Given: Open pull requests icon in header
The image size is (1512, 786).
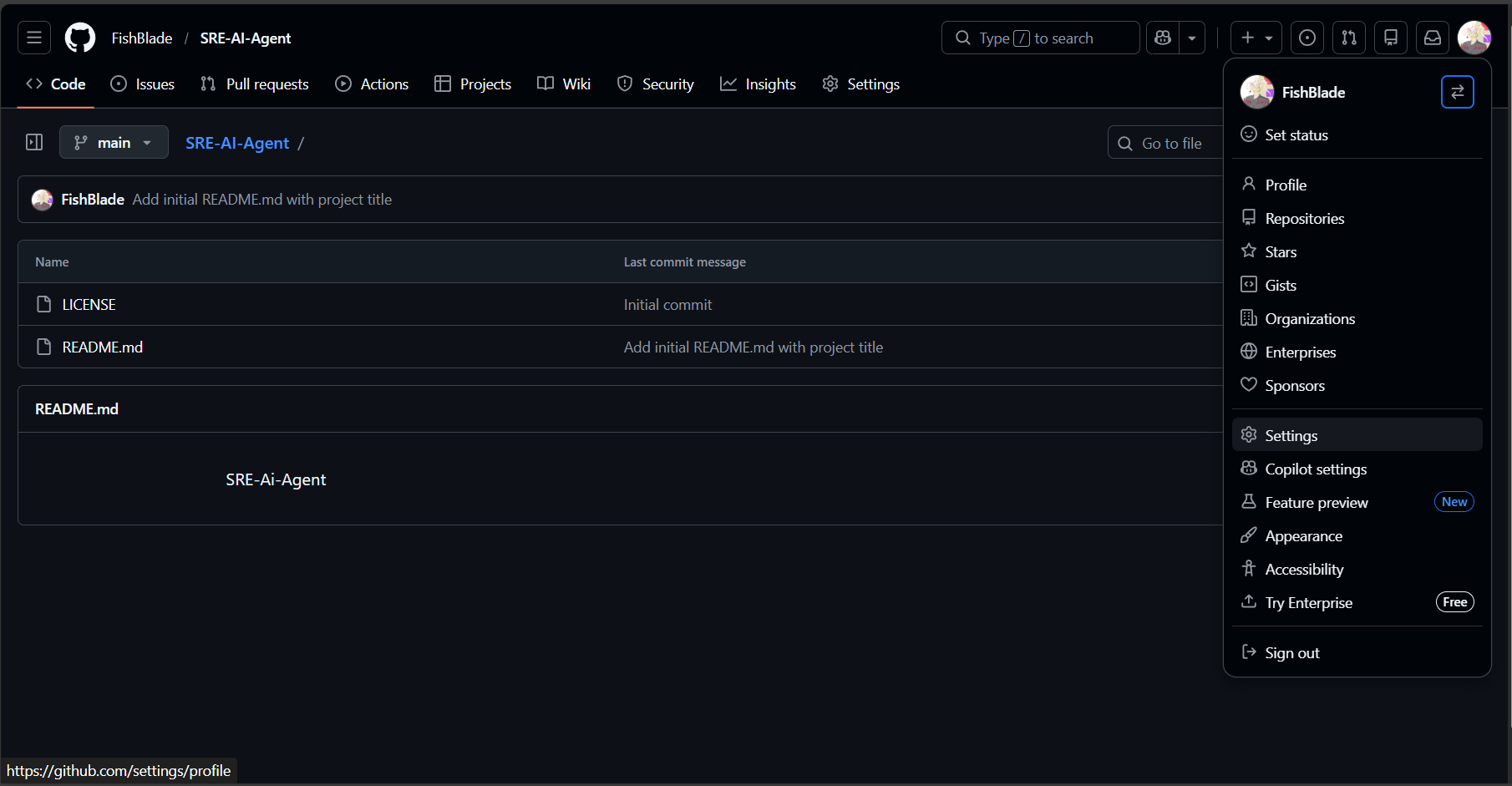Looking at the screenshot, I should (x=1349, y=38).
